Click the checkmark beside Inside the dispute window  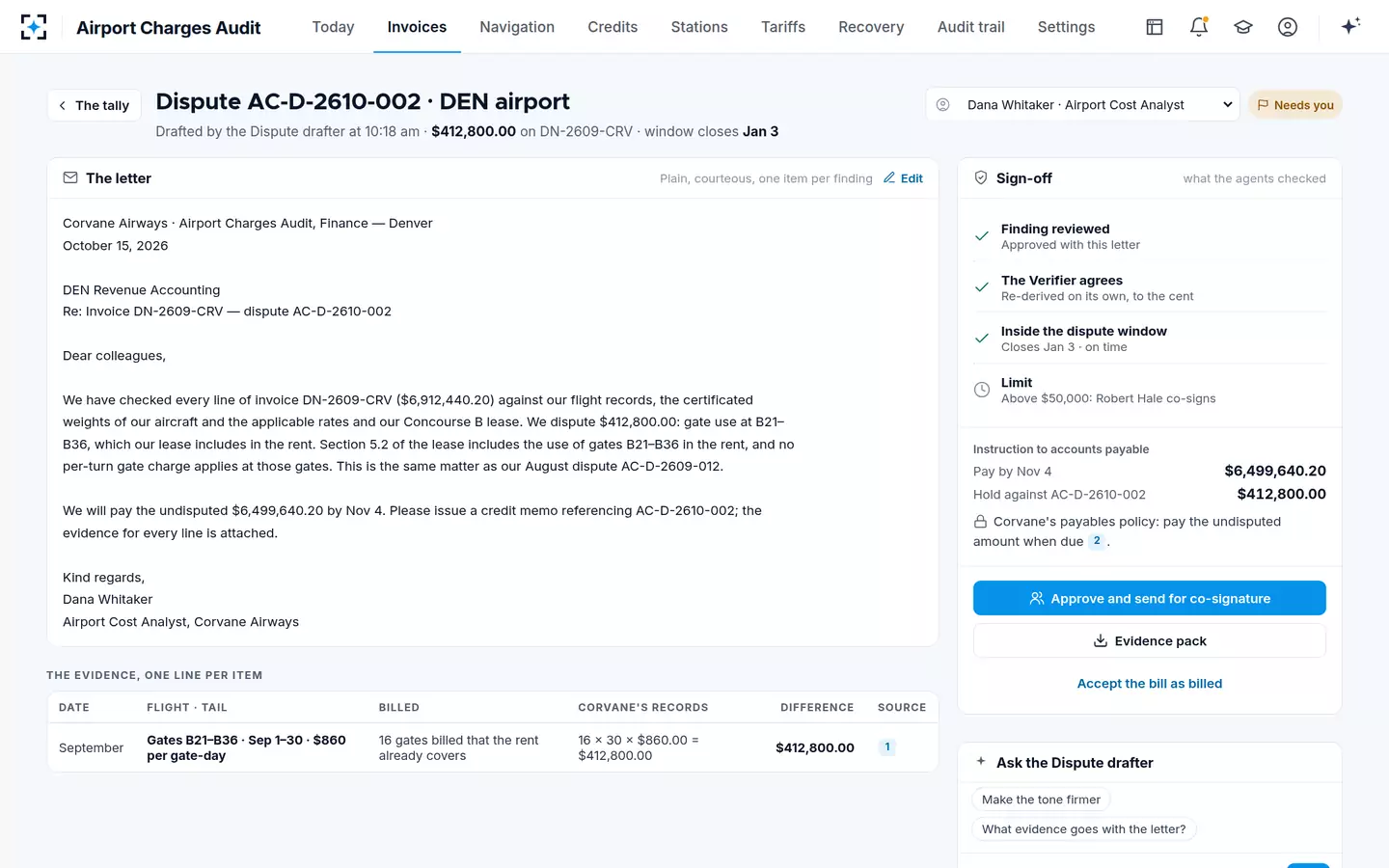tap(982, 339)
